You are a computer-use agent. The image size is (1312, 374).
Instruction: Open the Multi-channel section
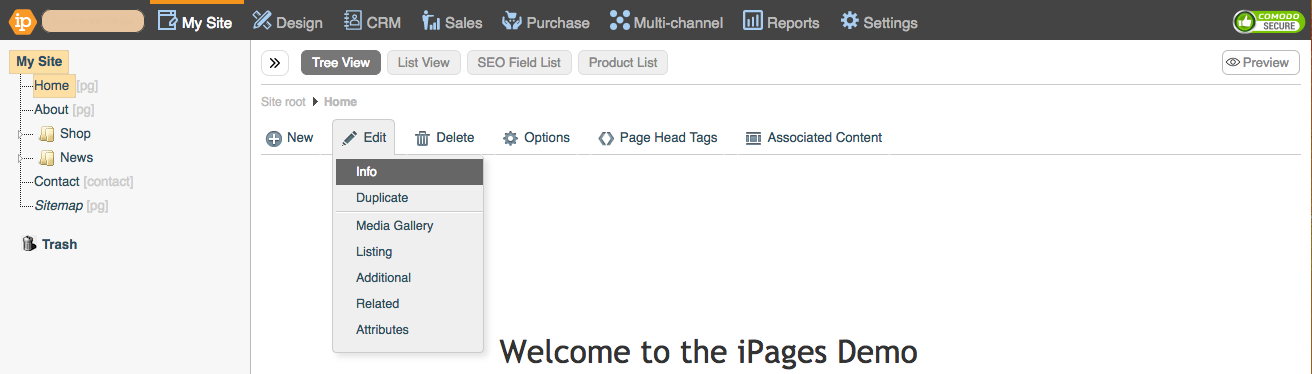click(x=667, y=22)
